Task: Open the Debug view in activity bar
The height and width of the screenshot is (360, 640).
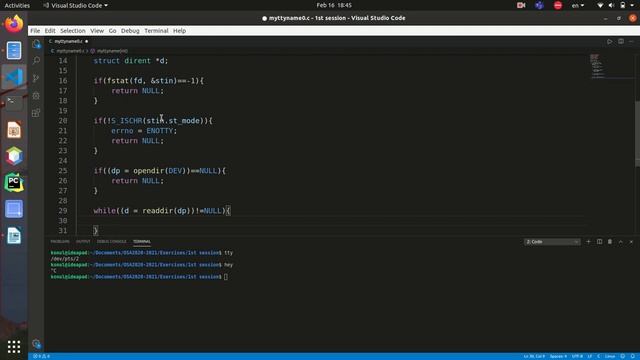Action: pos(36,96)
